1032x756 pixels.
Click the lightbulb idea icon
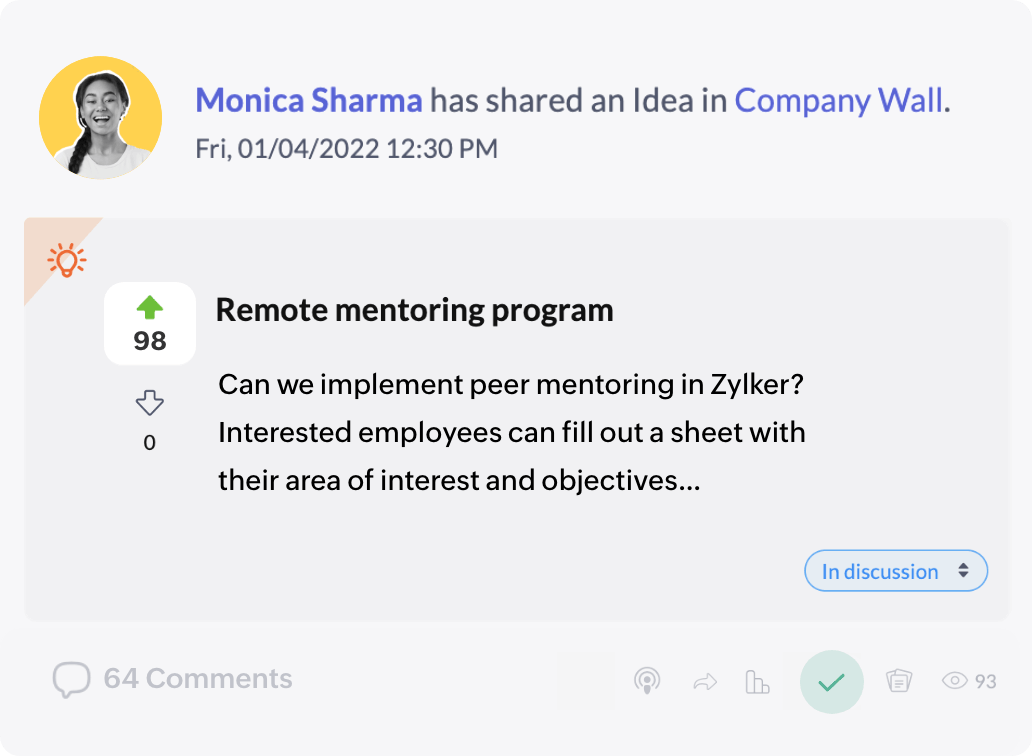point(67,260)
